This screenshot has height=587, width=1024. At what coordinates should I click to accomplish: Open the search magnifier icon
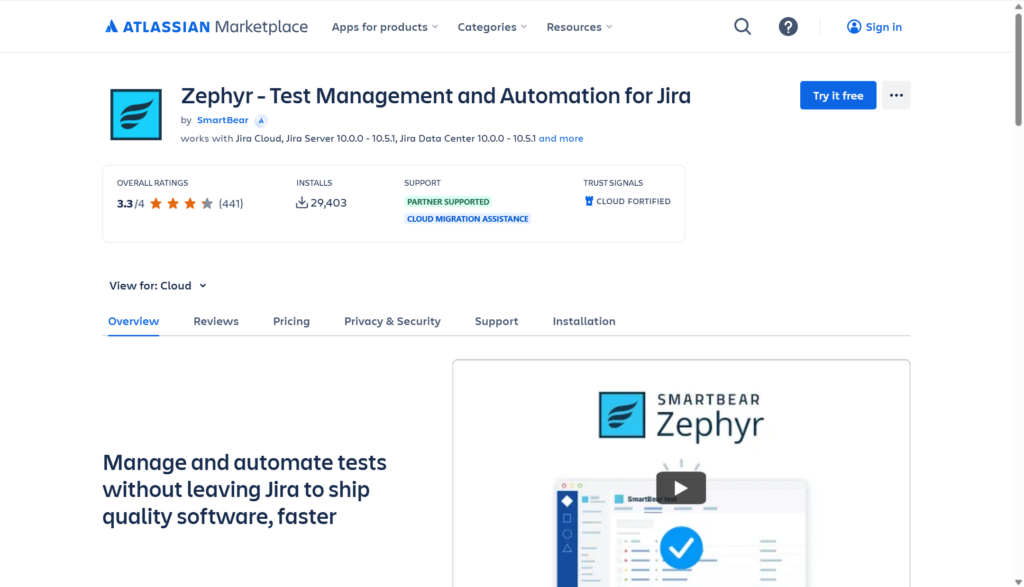[x=742, y=27]
